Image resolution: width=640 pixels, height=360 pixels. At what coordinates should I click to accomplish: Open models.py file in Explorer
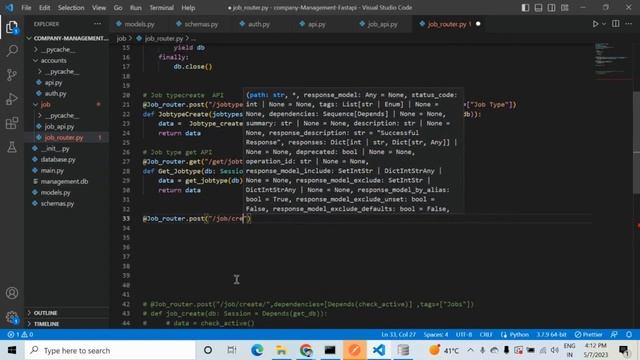coord(55,193)
